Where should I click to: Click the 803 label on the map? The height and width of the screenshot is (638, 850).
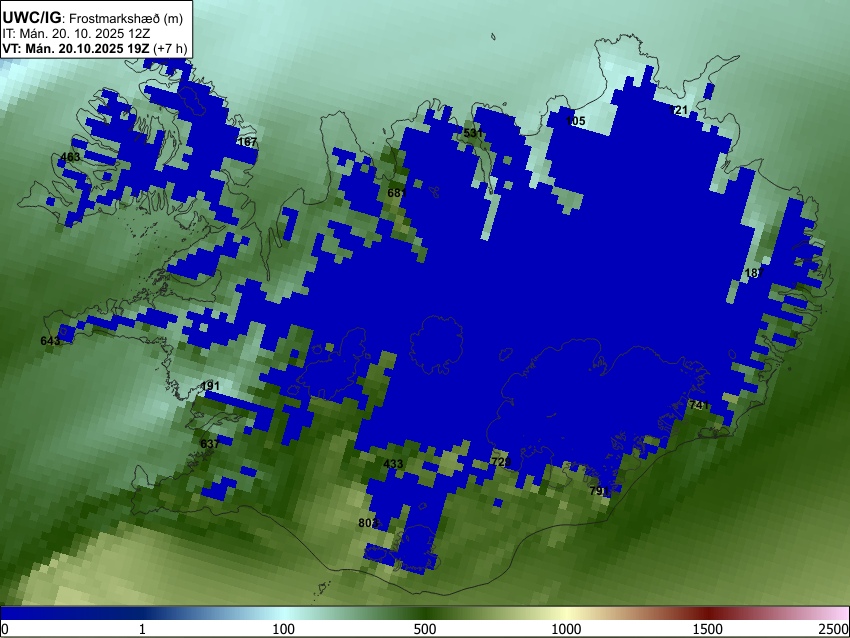(x=368, y=523)
